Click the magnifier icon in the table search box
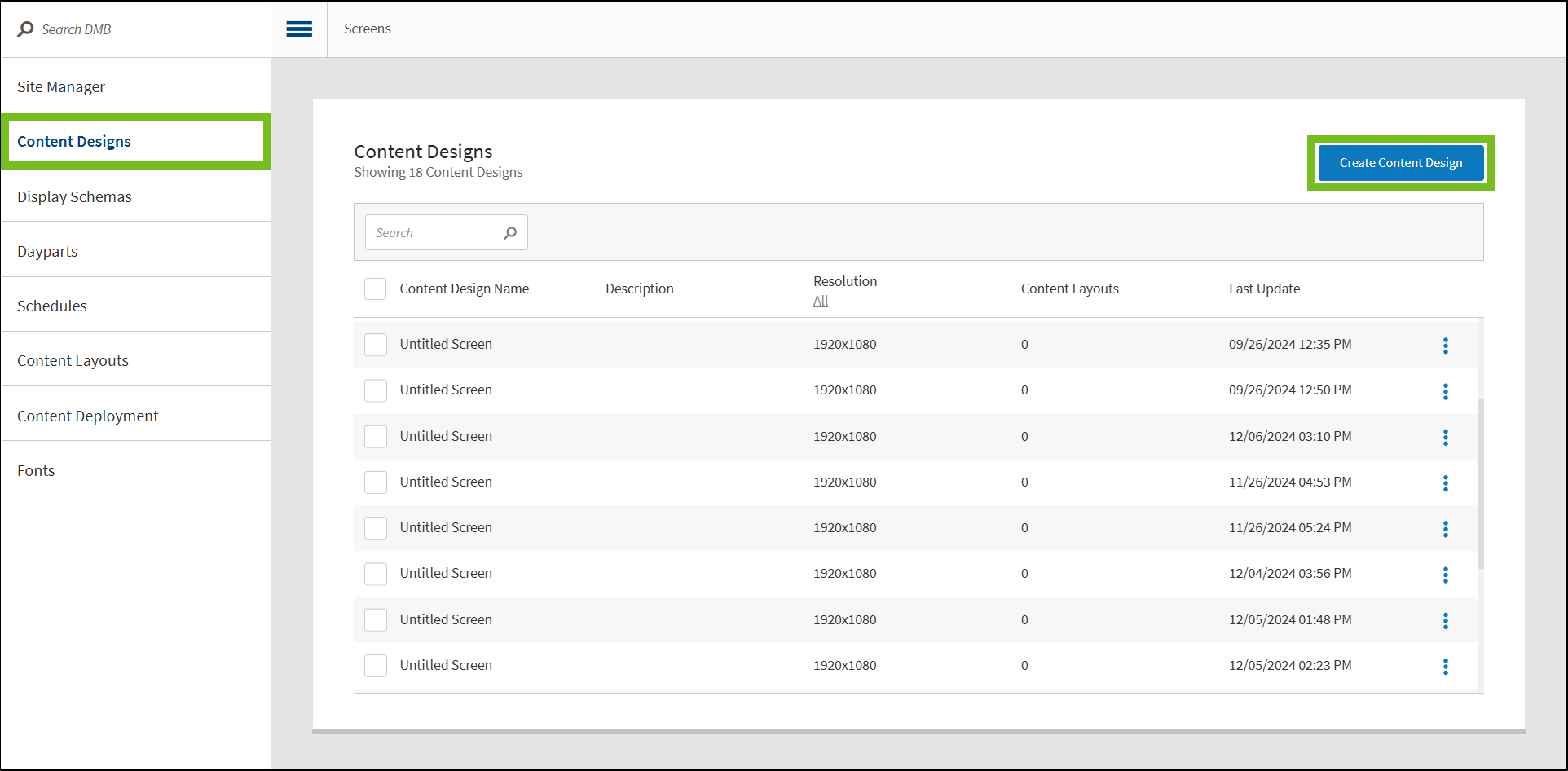The image size is (1568, 771). pos(510,233)
